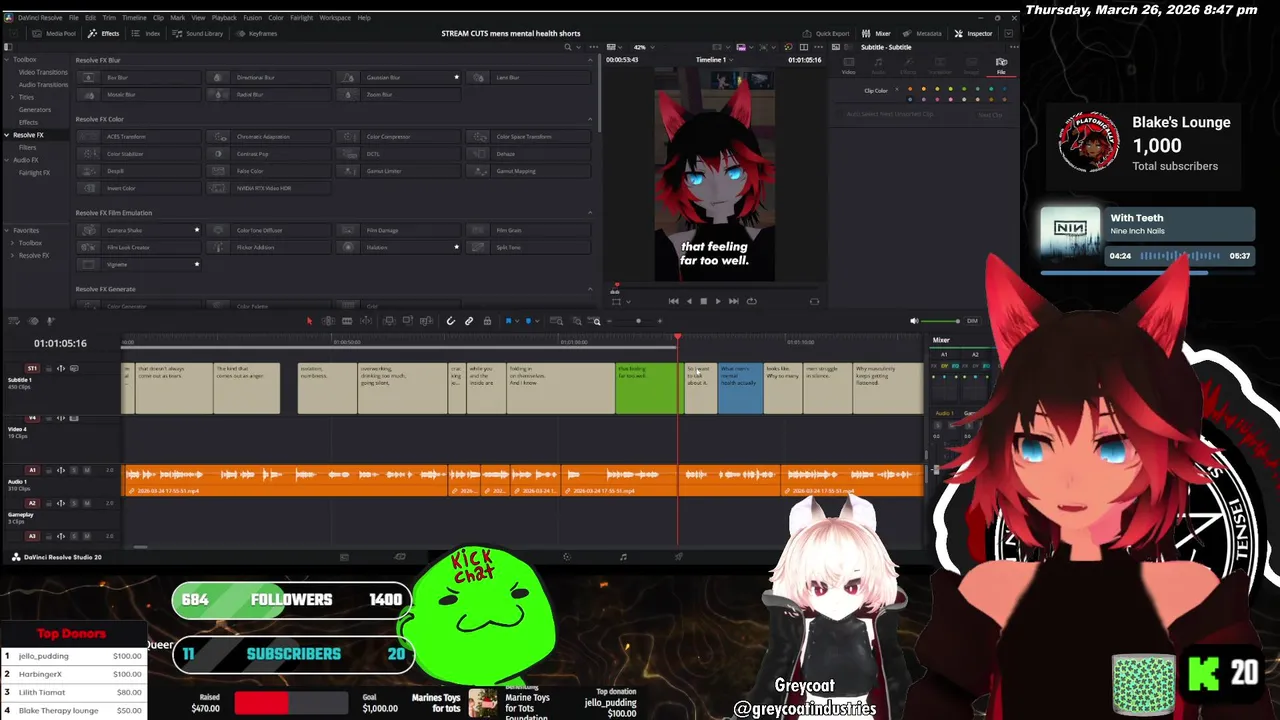Select Generators in the Toolbox tree

(x=33, y=110)
